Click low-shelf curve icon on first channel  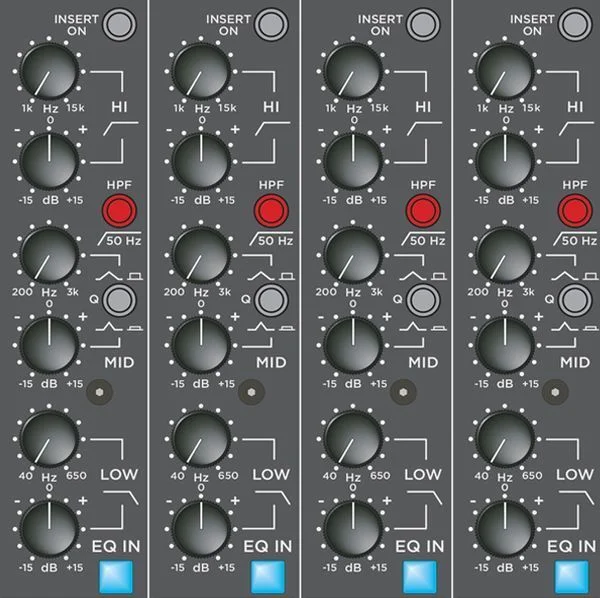tap(121, 498)
